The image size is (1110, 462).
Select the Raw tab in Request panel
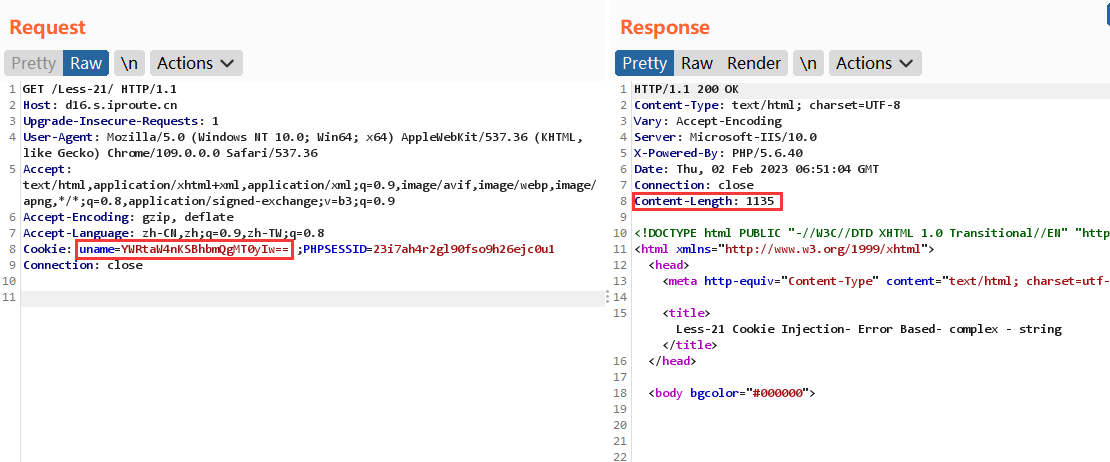coord(86,63)
